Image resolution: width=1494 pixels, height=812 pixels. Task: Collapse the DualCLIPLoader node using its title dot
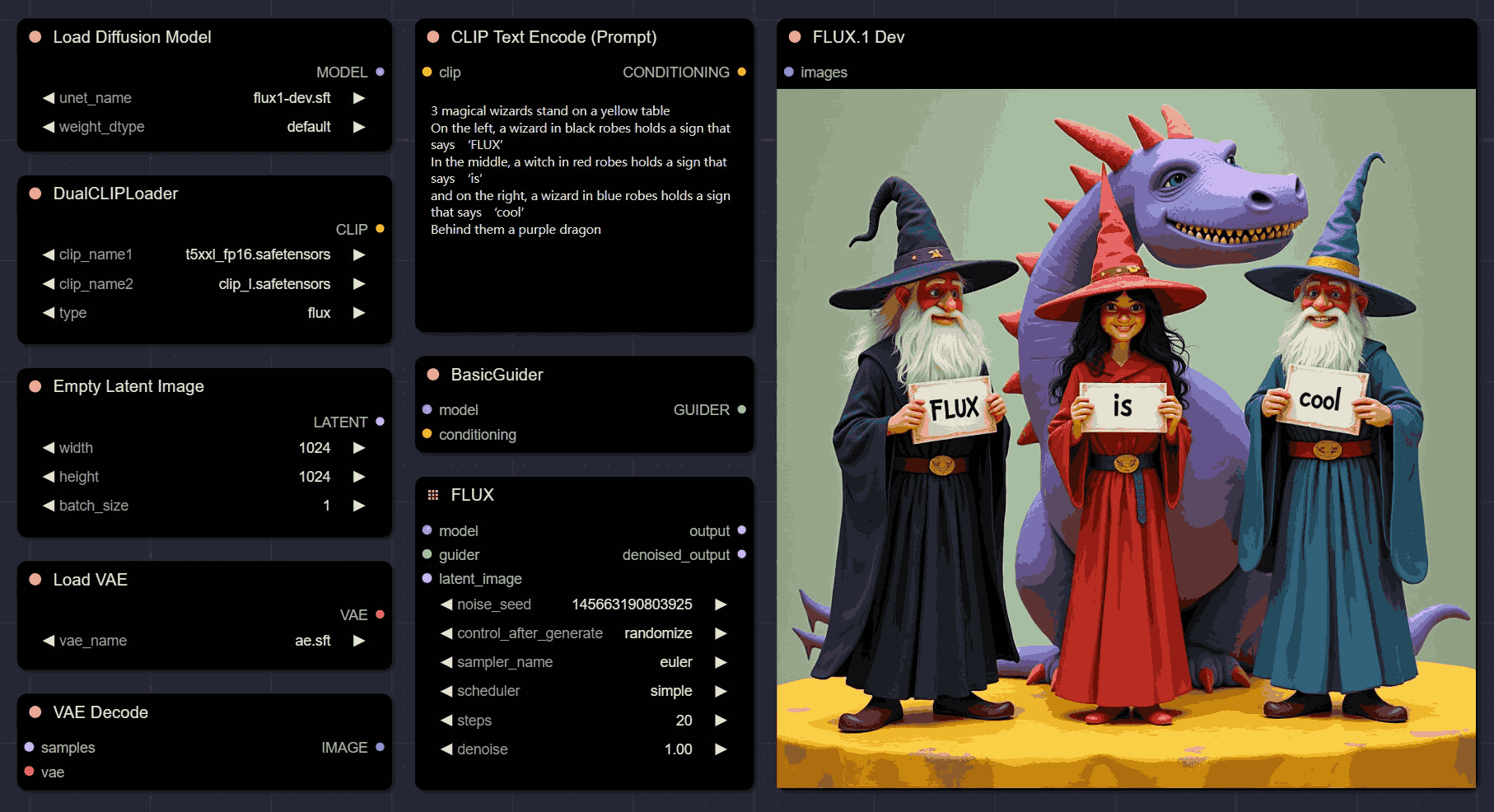(x=35, y=194)
